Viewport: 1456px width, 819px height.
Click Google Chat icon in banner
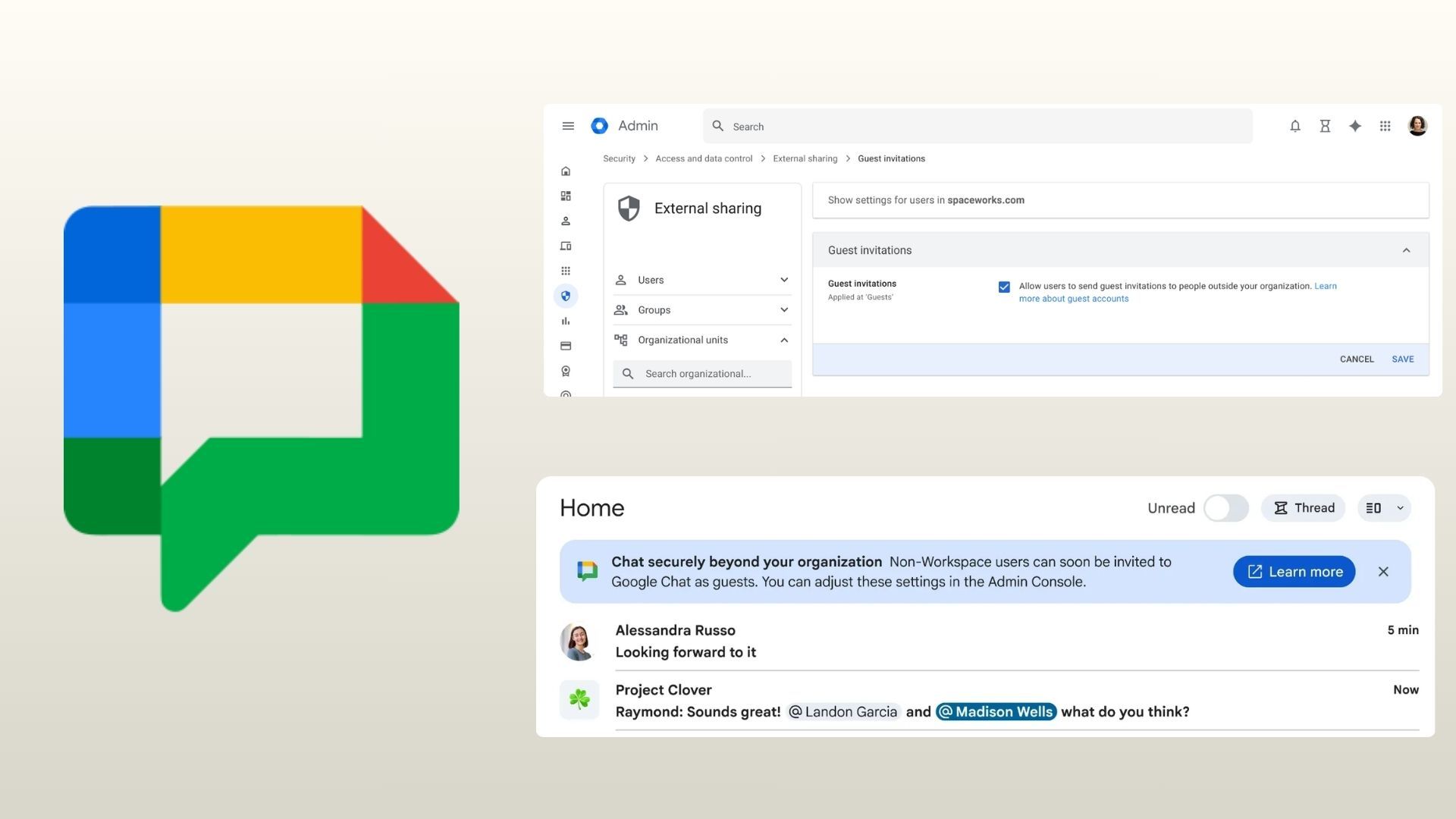[x=587, y=572]
